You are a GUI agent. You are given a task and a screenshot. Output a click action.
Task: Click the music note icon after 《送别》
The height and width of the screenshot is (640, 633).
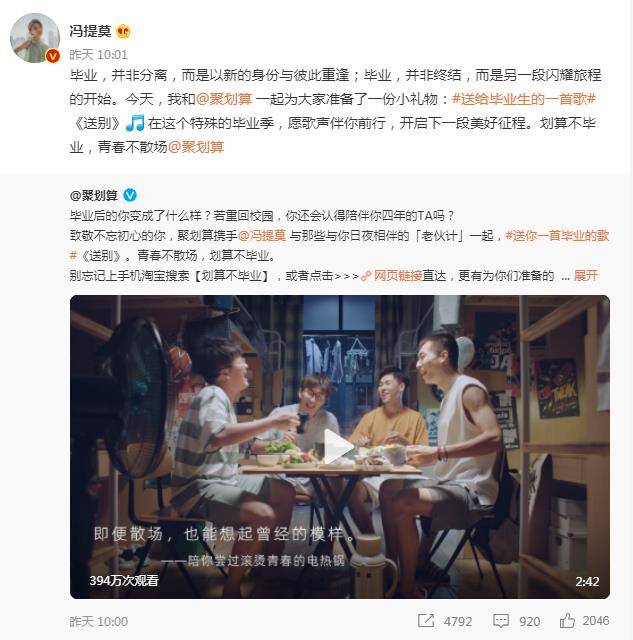coord(135,123)
